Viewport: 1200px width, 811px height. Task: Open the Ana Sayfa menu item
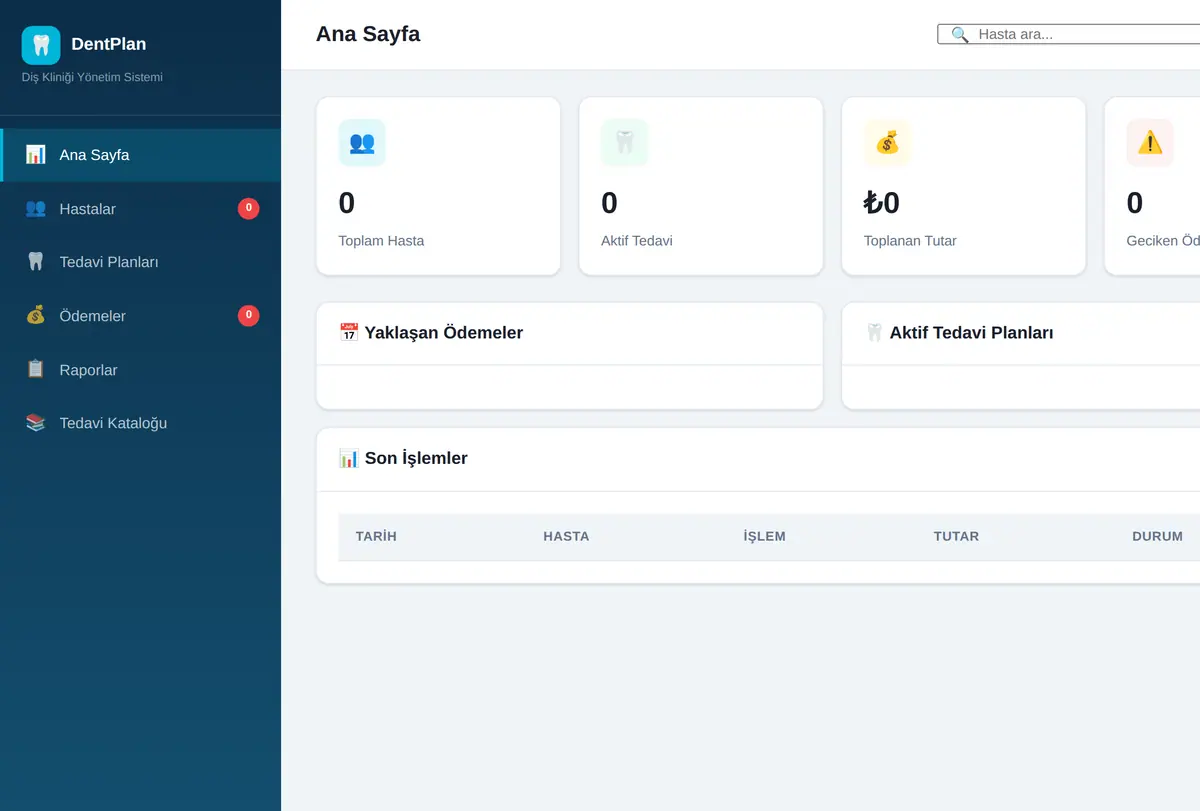140,155
